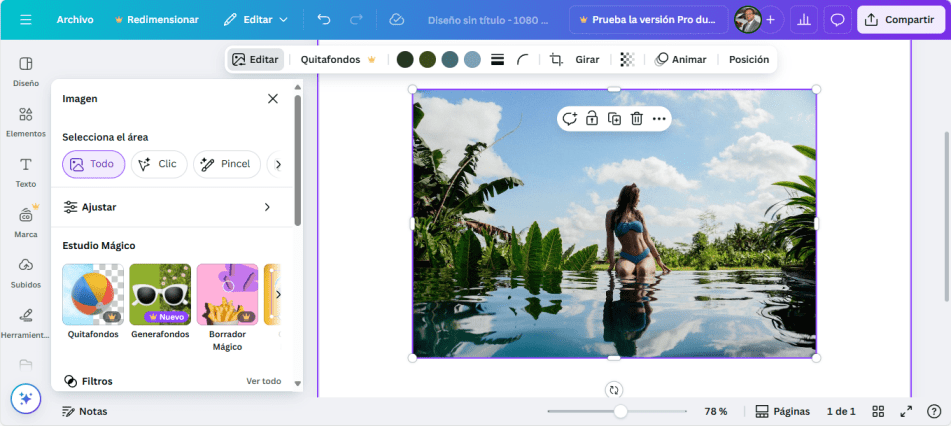Click the crop tool icon
The image size is (951, 426).
556,60
